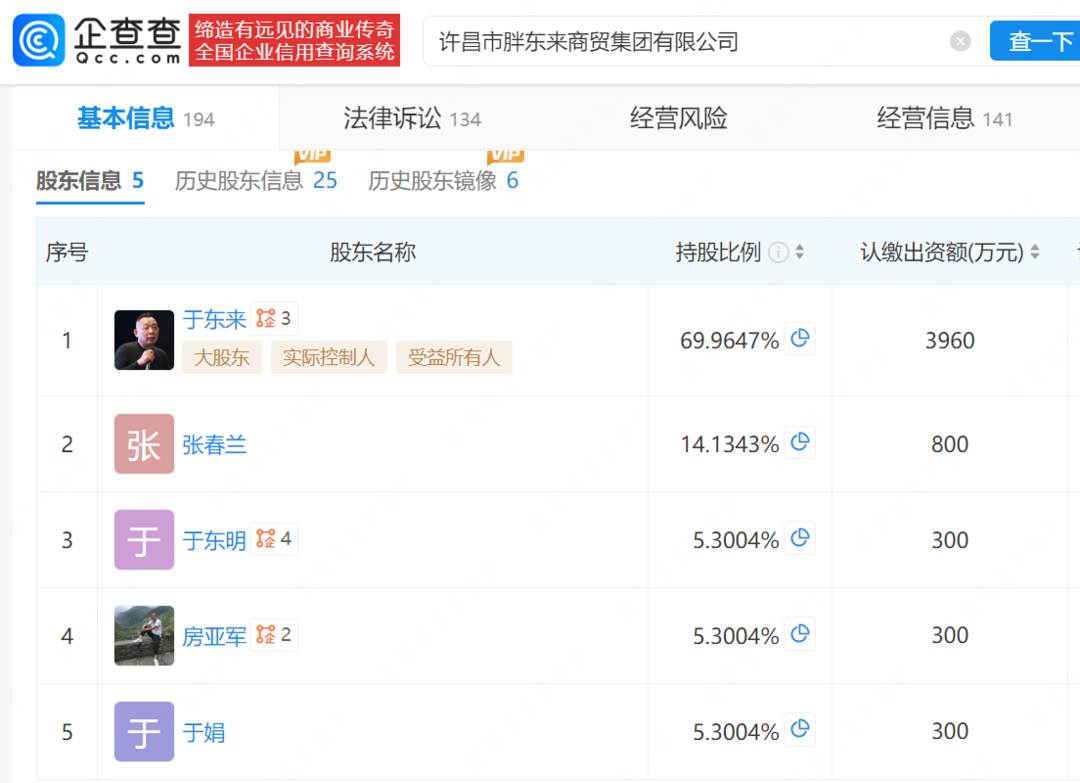The width and height of the screenshot is (1080, 783).
Task: Select the 历史股东信息 sub-tab
Action: tap(256, 181)
